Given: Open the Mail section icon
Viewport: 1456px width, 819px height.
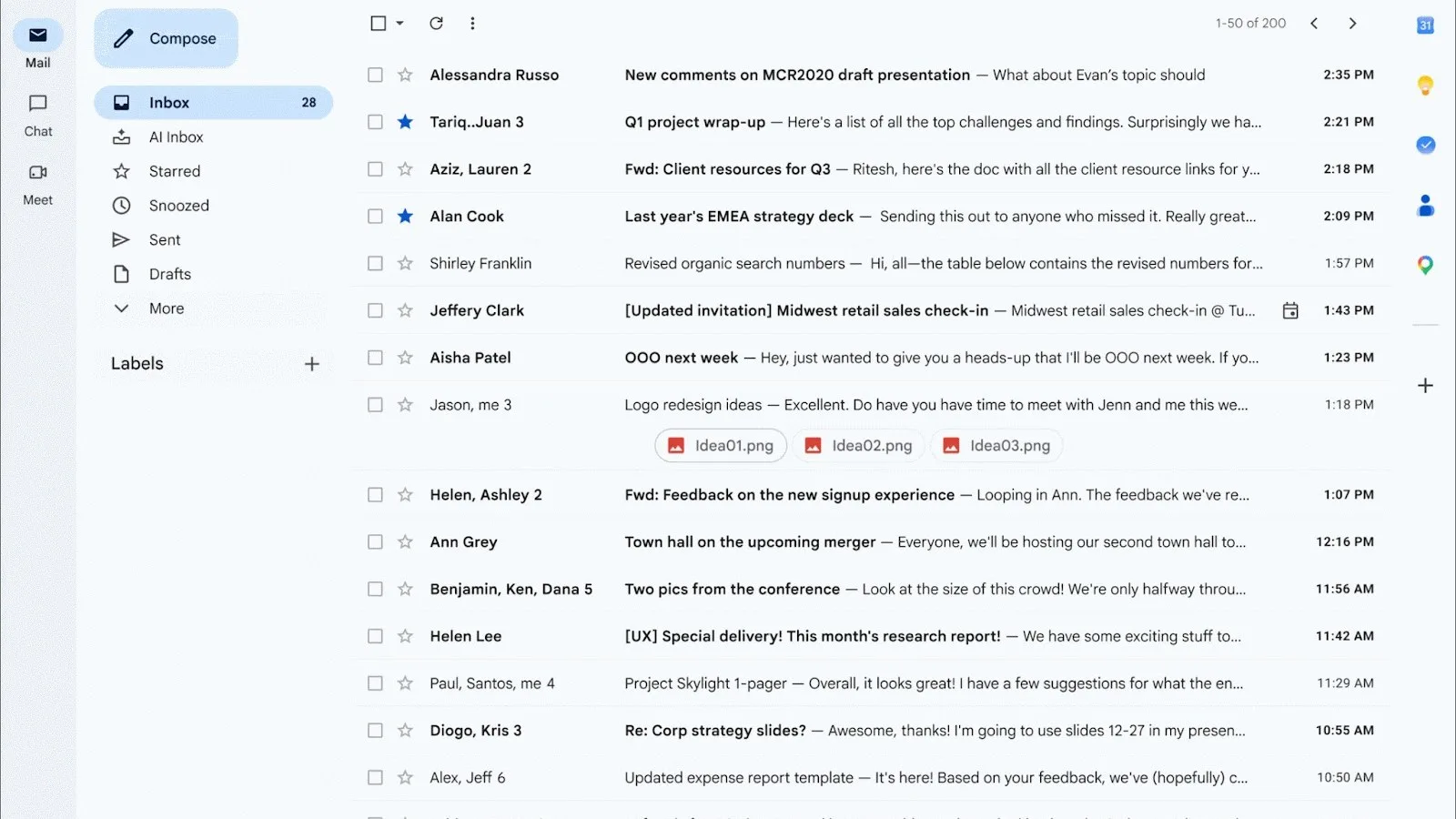Looking at the screenshot, I should point(37,35).
